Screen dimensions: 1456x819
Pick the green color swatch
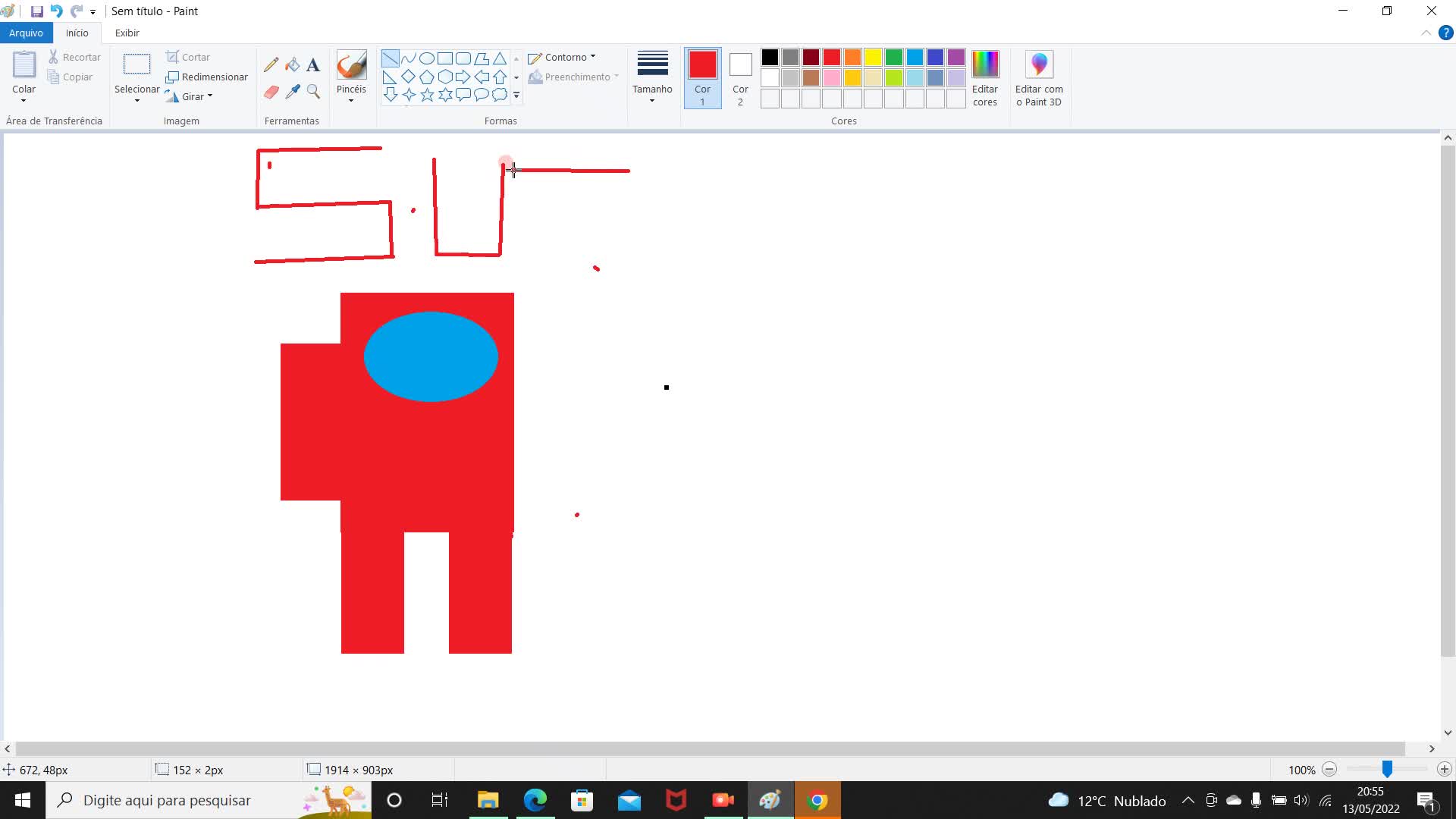(894, 57)
